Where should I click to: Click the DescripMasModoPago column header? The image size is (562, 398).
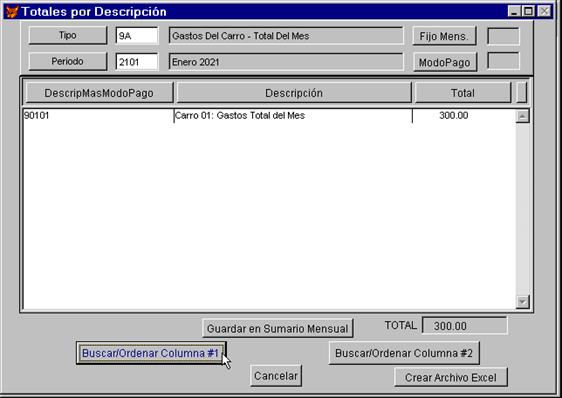99,93
